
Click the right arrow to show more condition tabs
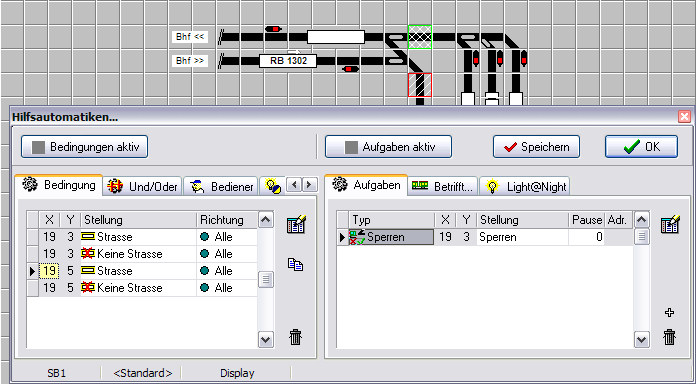pyautogui.click(x=310, y=184)
